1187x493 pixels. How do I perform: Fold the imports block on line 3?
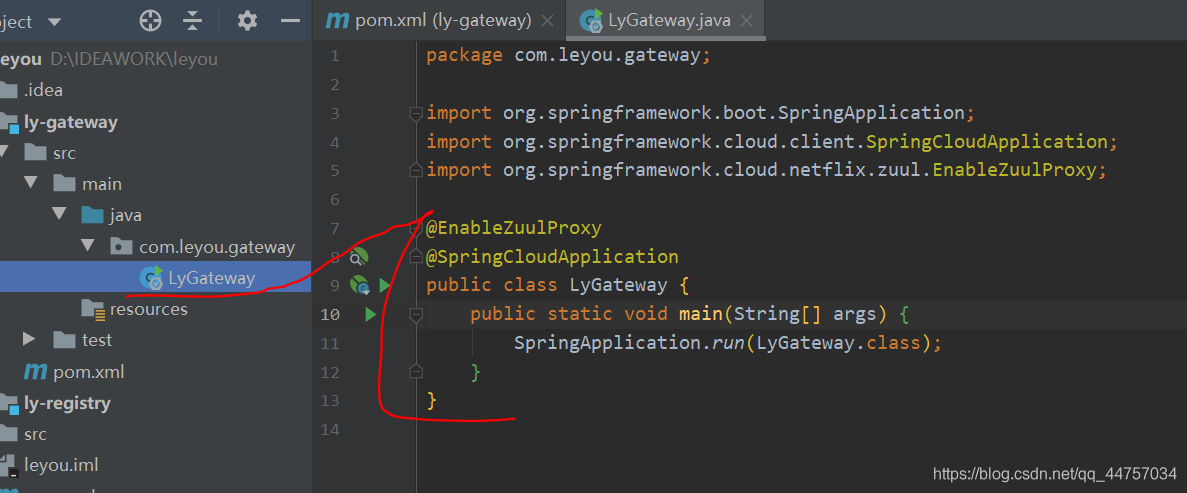pos(415,114)
